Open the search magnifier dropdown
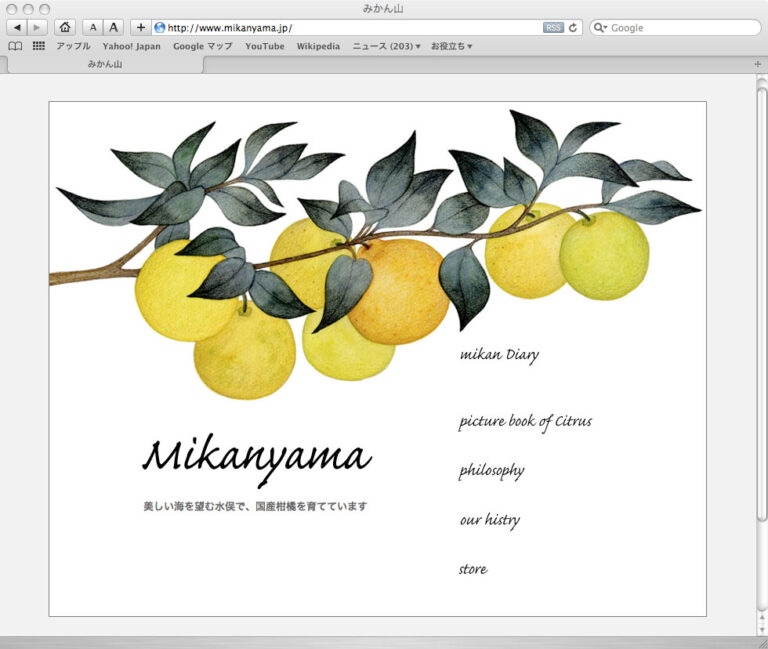The width and height of the screenshot is (768, 649). 600,27
